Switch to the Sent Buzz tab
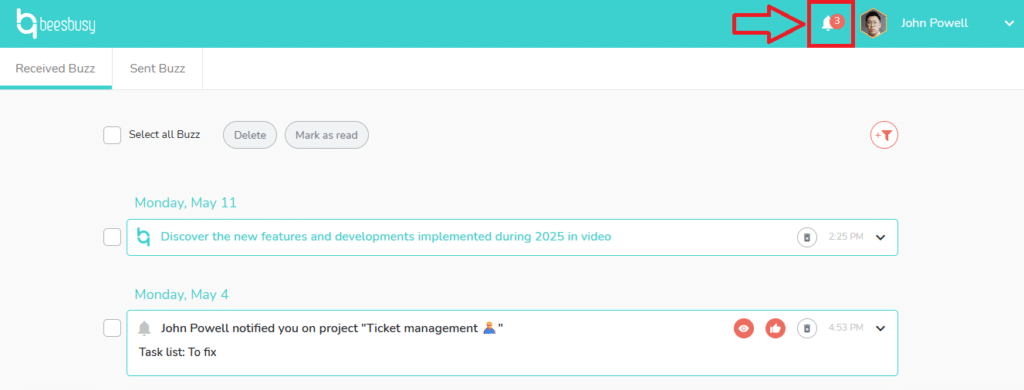 (157, 69)
